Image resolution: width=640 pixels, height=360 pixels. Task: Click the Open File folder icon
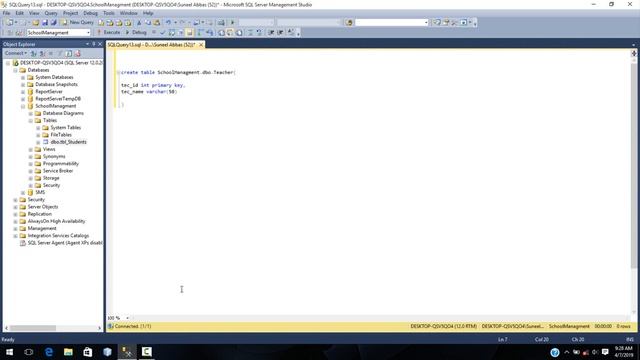click(36, 22)
